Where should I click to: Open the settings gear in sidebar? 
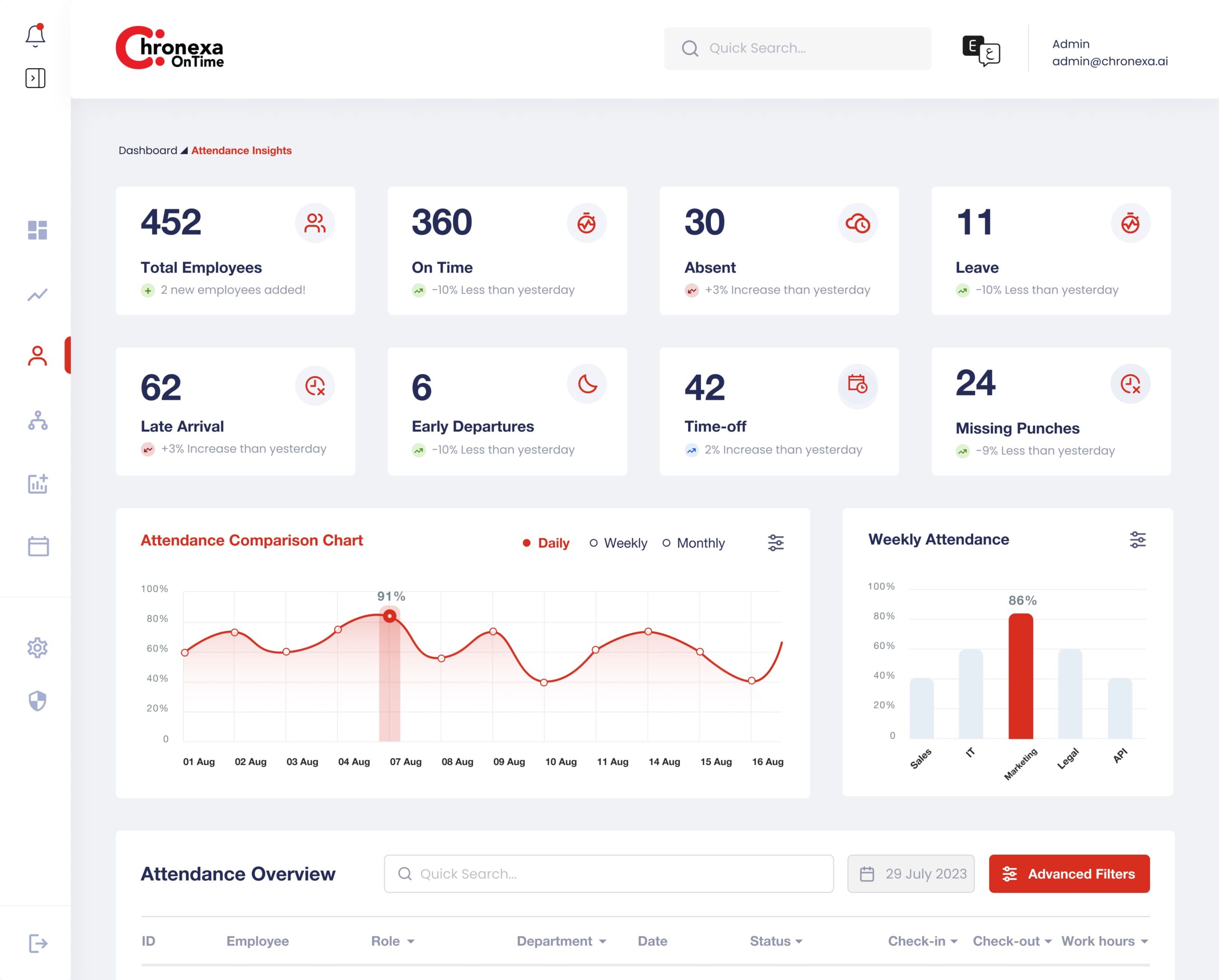click(x=37, y=648)
